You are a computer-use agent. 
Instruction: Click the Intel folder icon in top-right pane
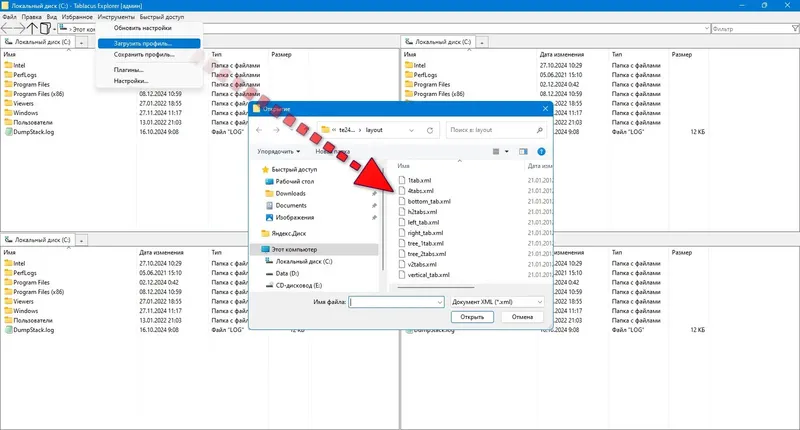(x=409, y=65)
